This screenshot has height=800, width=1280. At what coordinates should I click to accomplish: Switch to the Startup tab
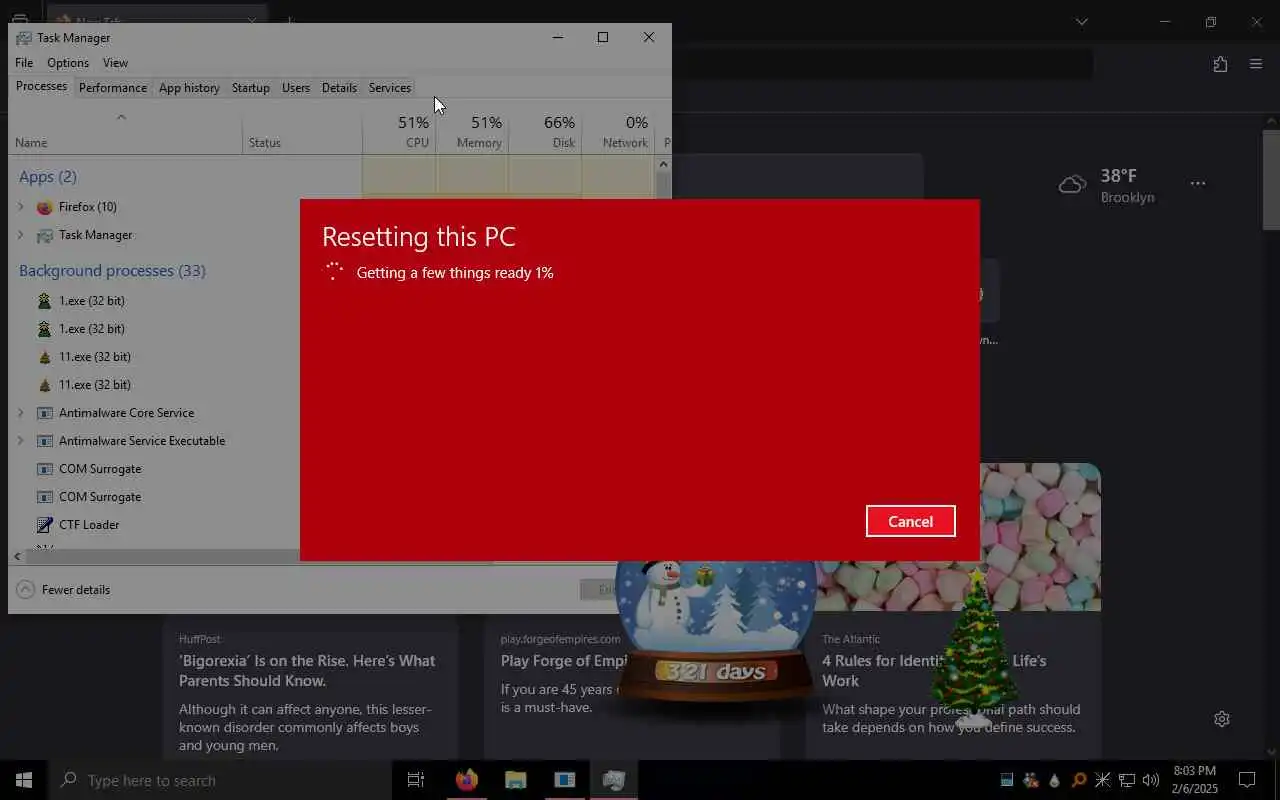[251, 88]
